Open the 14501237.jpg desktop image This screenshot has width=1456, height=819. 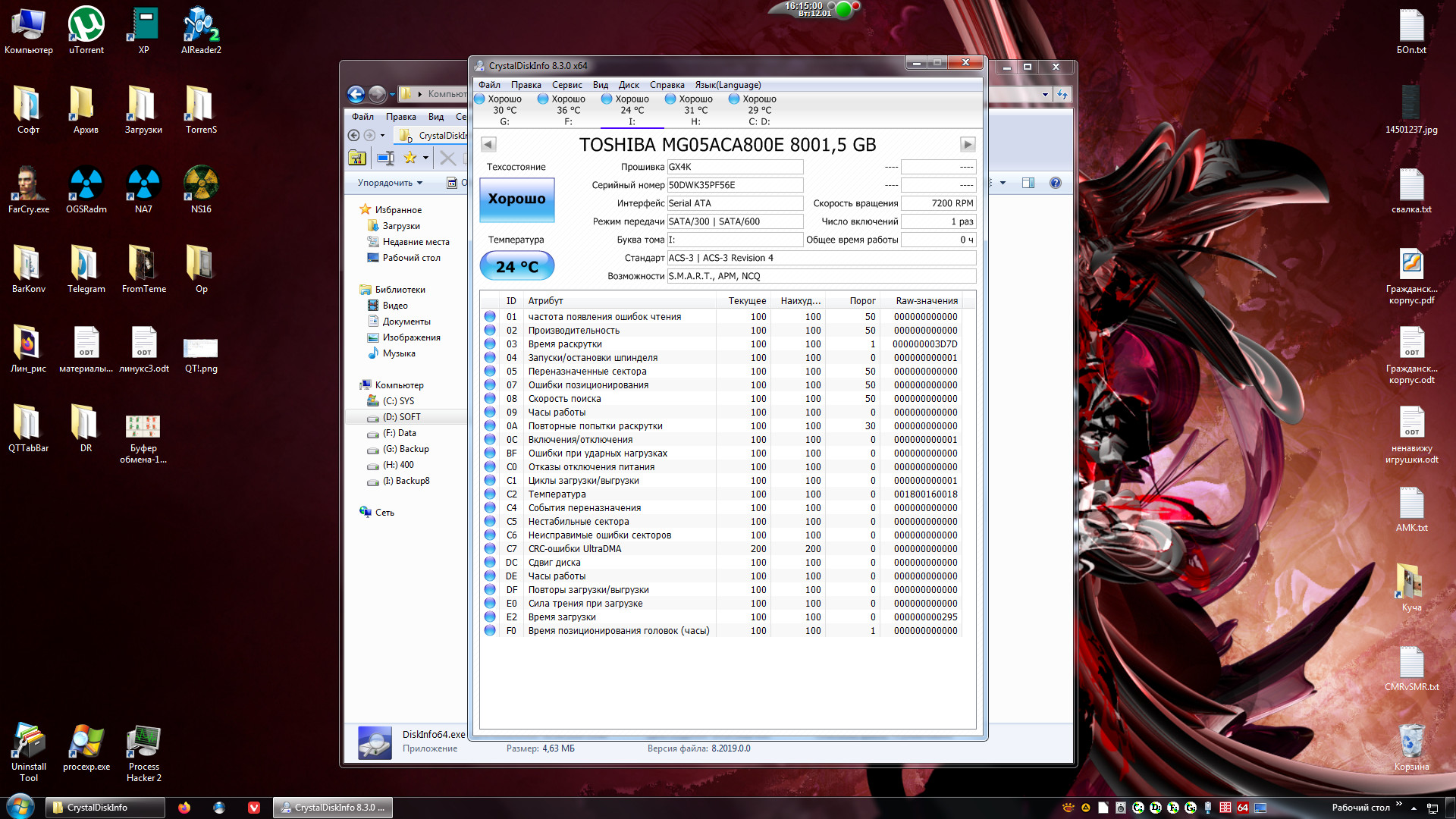[1411, 110]
